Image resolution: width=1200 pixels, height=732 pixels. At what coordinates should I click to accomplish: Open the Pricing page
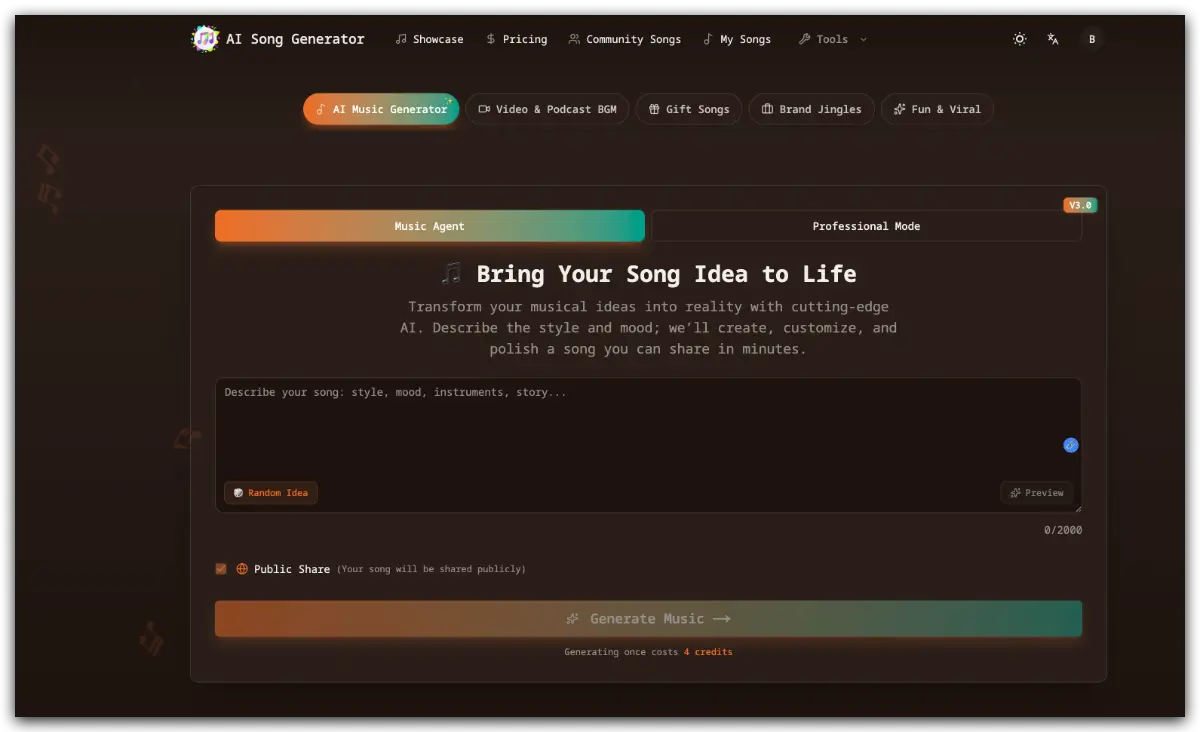coord(517,39)
